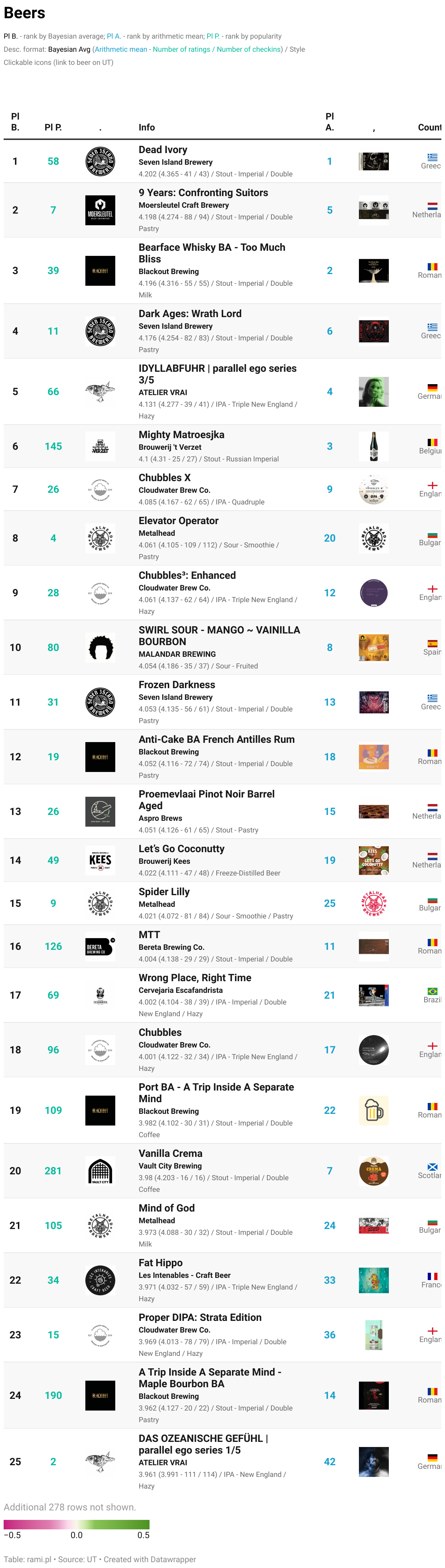Sort table by Pl B. column header
This screenshot has height=1568, width=445.
[x=15, y=122]
